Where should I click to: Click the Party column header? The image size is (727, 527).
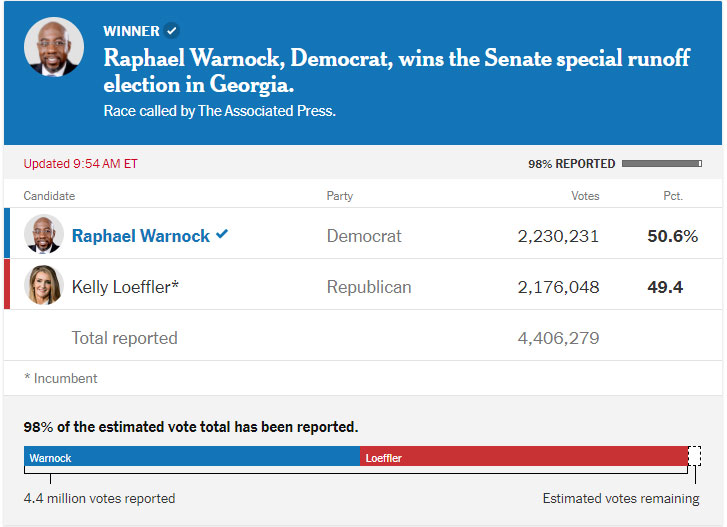tap(340, 196)
